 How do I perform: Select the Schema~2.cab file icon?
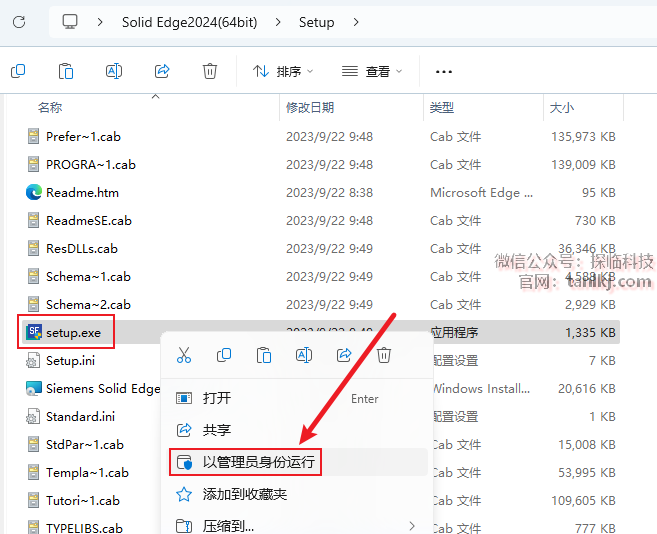coord(34,304)
